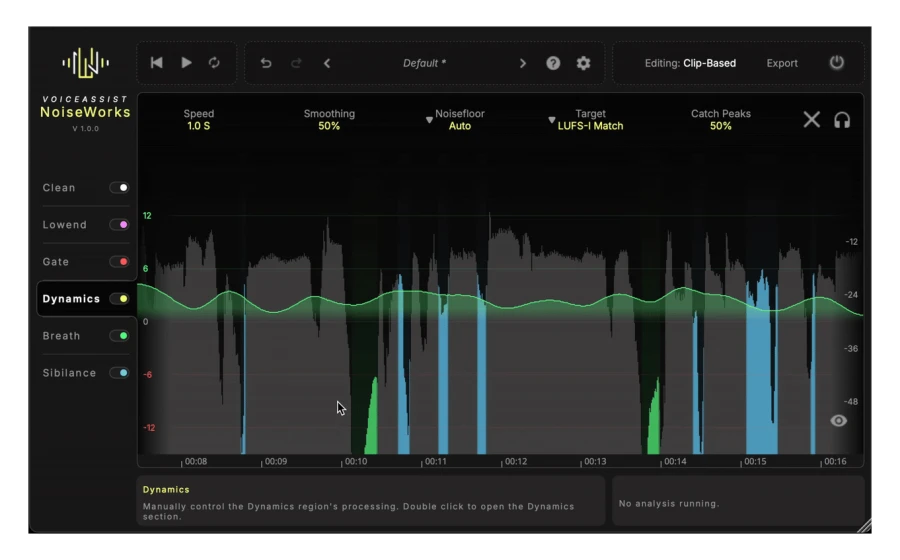Enable headphones solo listen
900x560 pixels.
point(841,120)
